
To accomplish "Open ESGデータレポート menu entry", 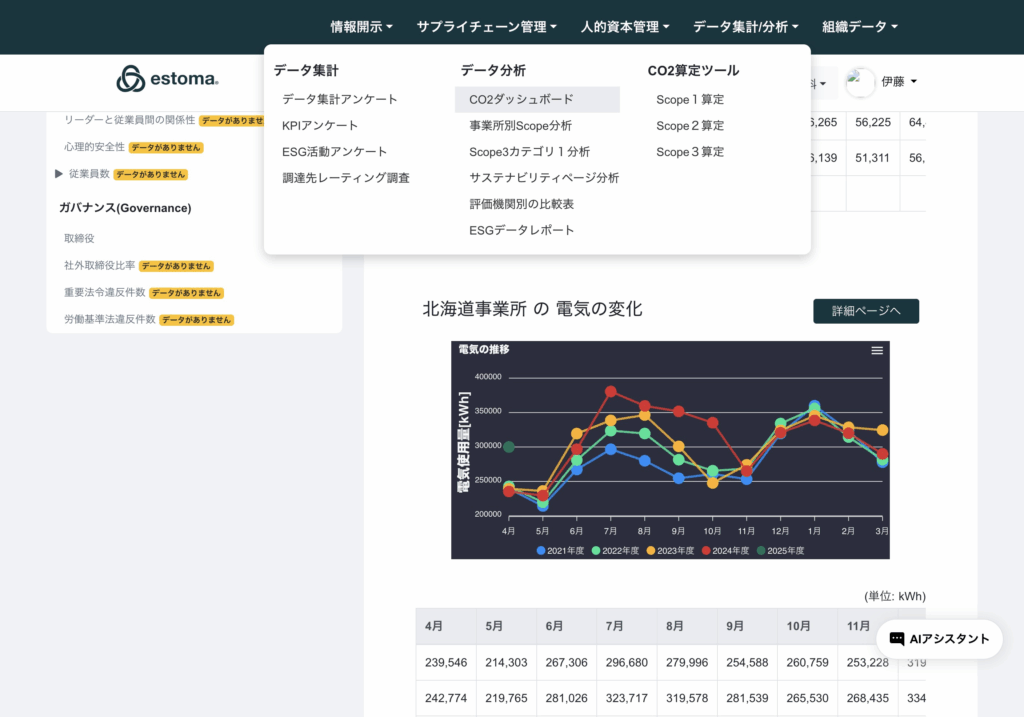I will point(522,230).
